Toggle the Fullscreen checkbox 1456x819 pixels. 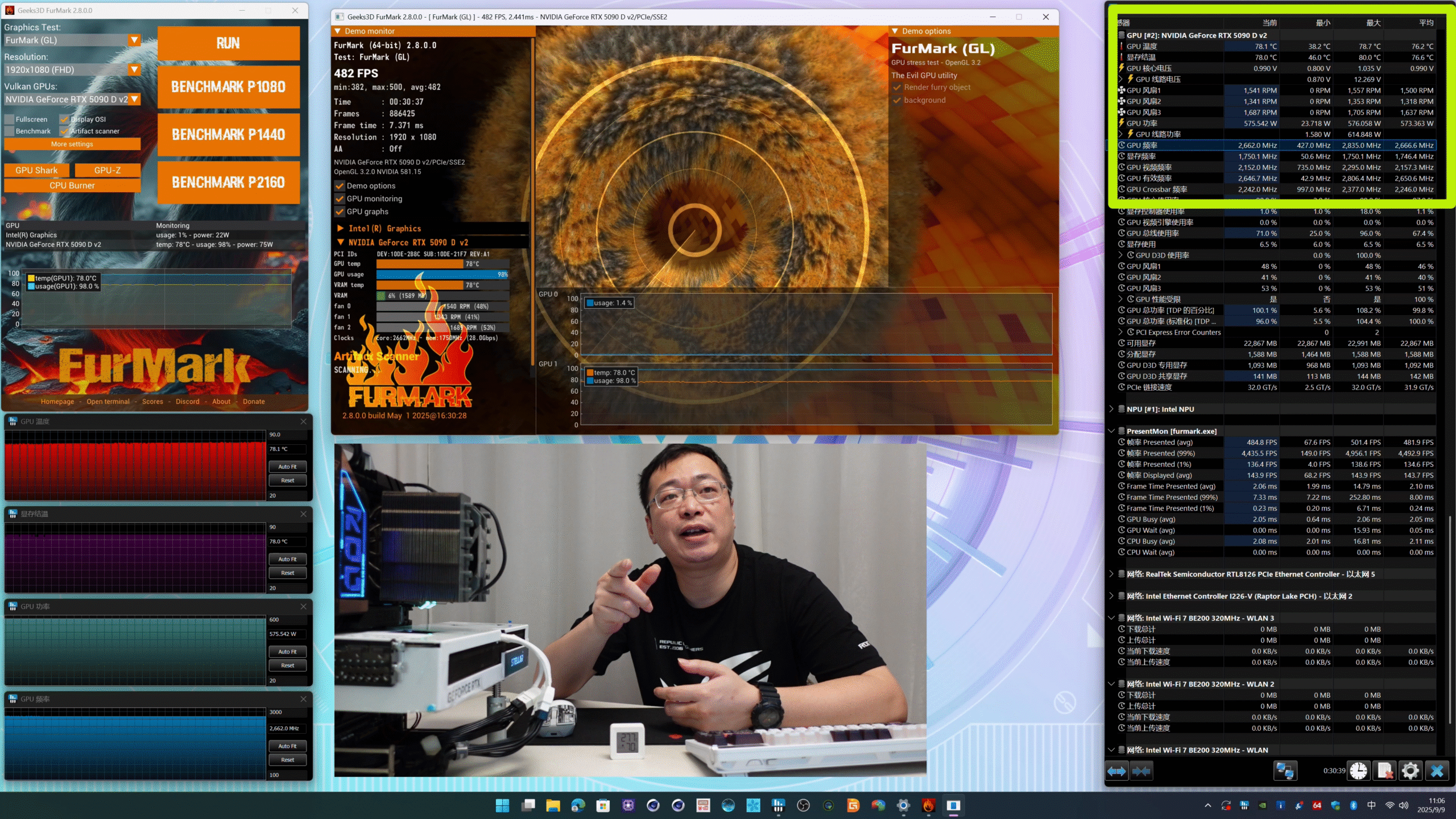(x=9, y=119)
